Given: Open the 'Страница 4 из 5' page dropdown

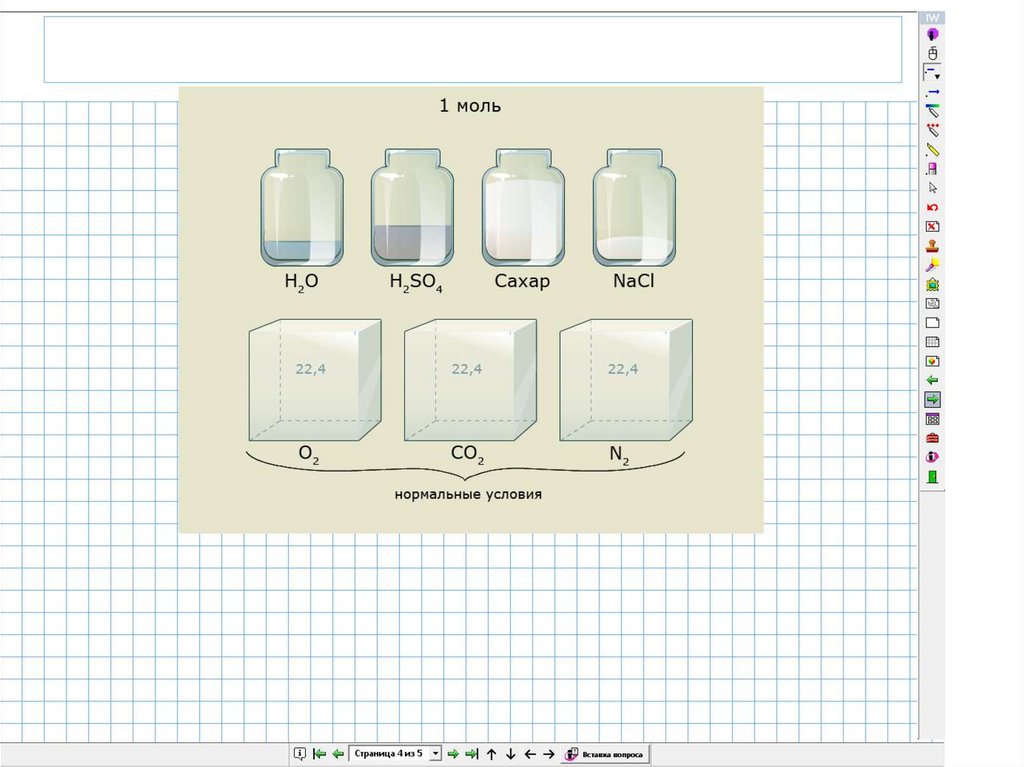Looking at the screenshot, I should (x=434, y=754).
